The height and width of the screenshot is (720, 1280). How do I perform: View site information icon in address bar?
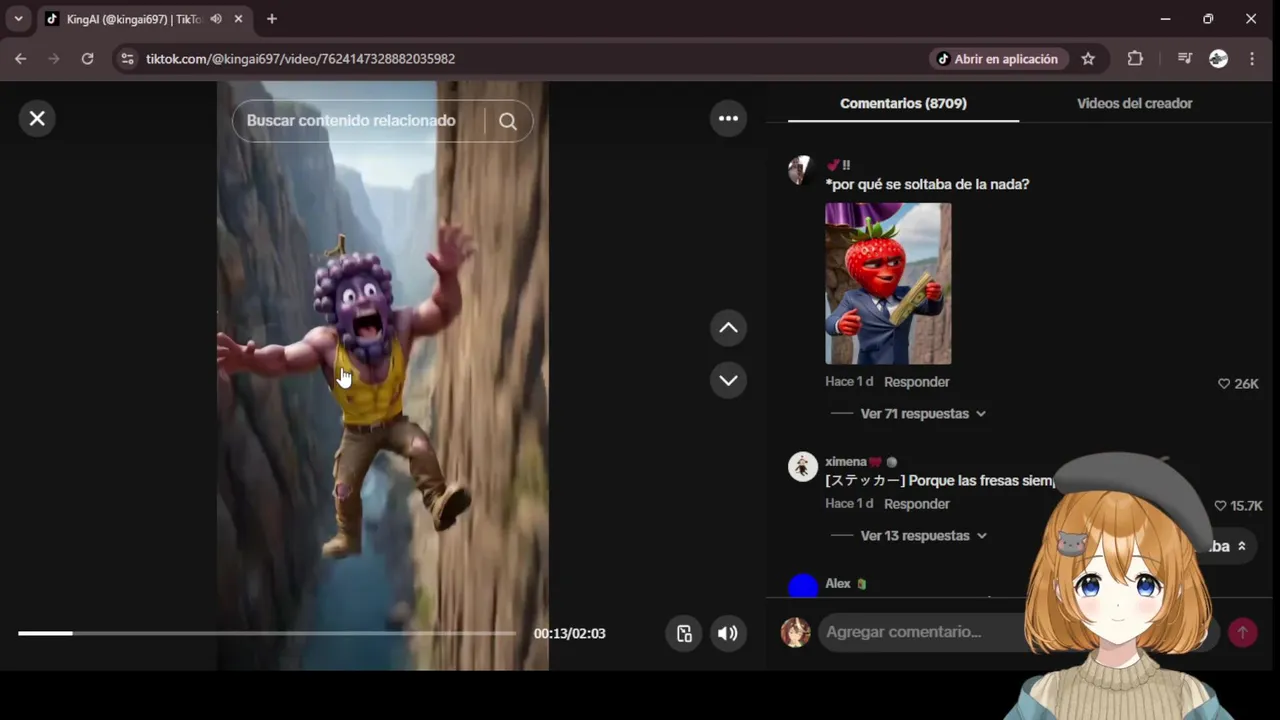127,59
